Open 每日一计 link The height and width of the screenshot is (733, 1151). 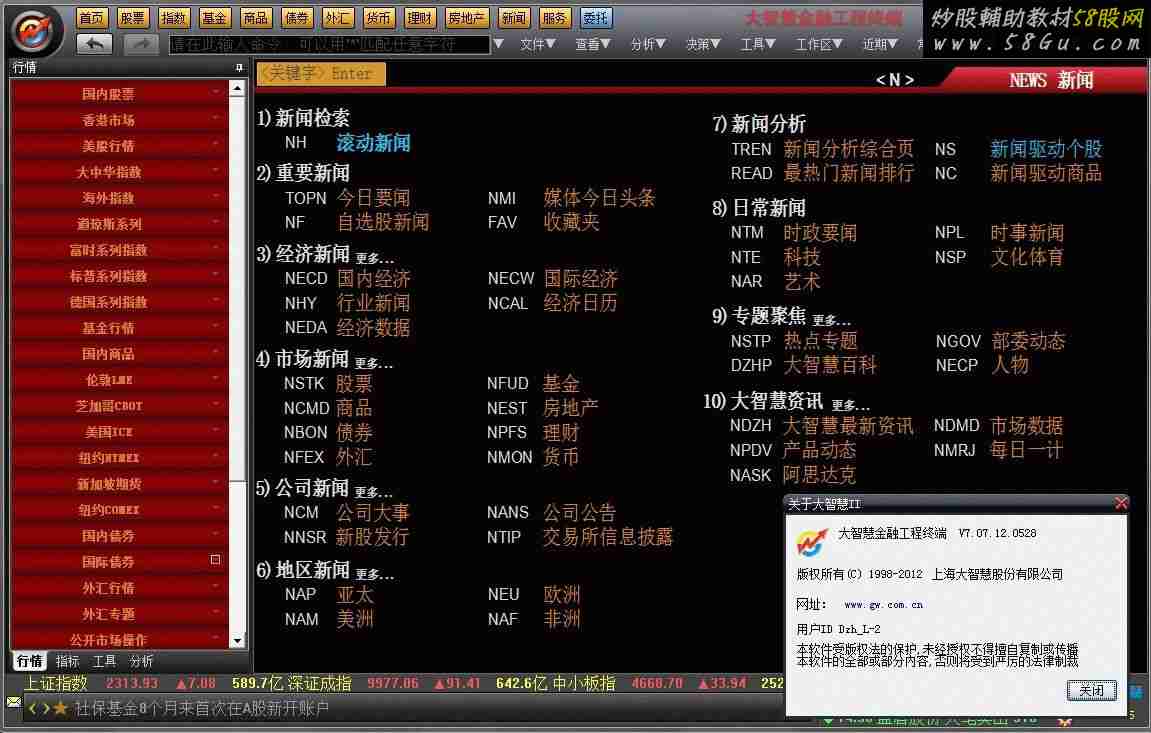tap(1026, 450)
